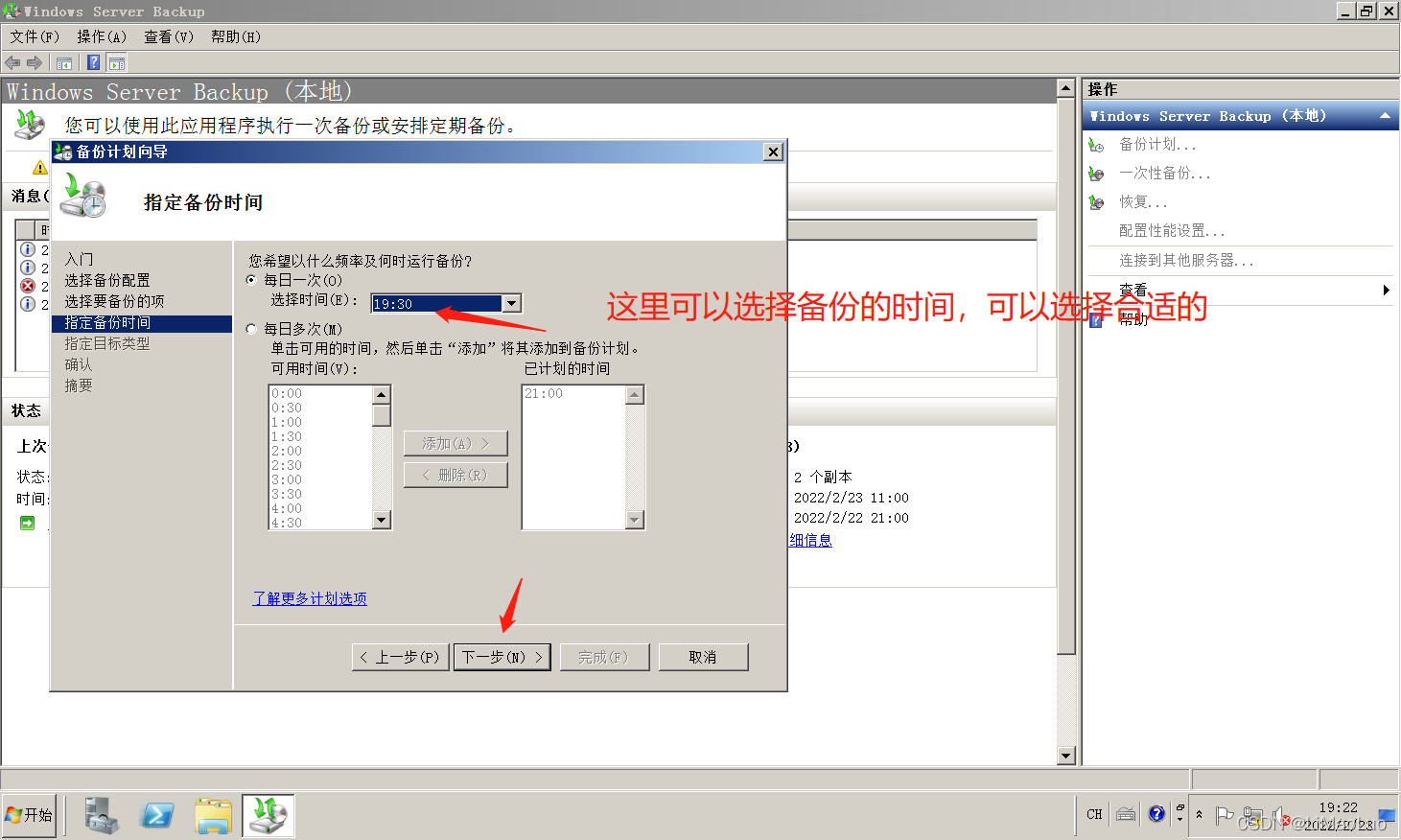Open Server Manager from the taskbar
Image resolution: width=1401 pixels, height=840 pixels.
[101, 815]
